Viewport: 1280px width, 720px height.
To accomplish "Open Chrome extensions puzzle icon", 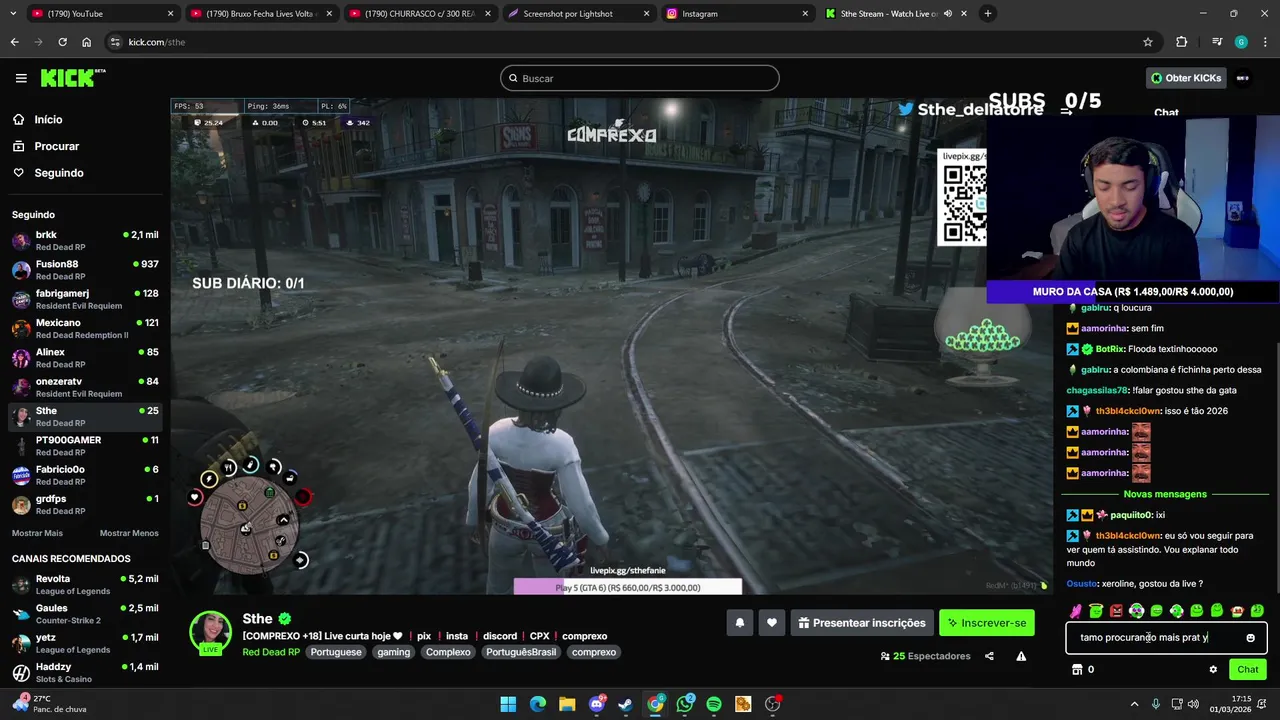I will coord(1182,42).
